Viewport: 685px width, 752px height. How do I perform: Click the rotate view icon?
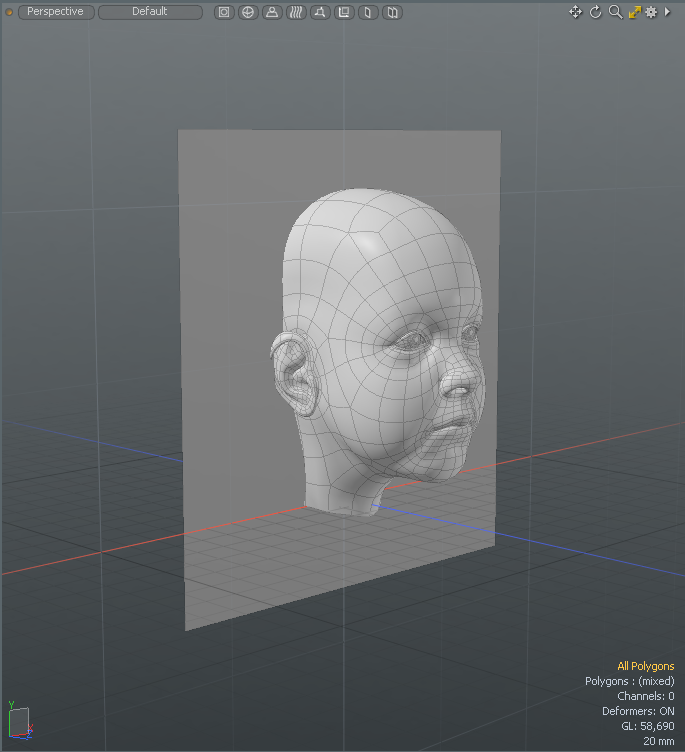(596, 12)
